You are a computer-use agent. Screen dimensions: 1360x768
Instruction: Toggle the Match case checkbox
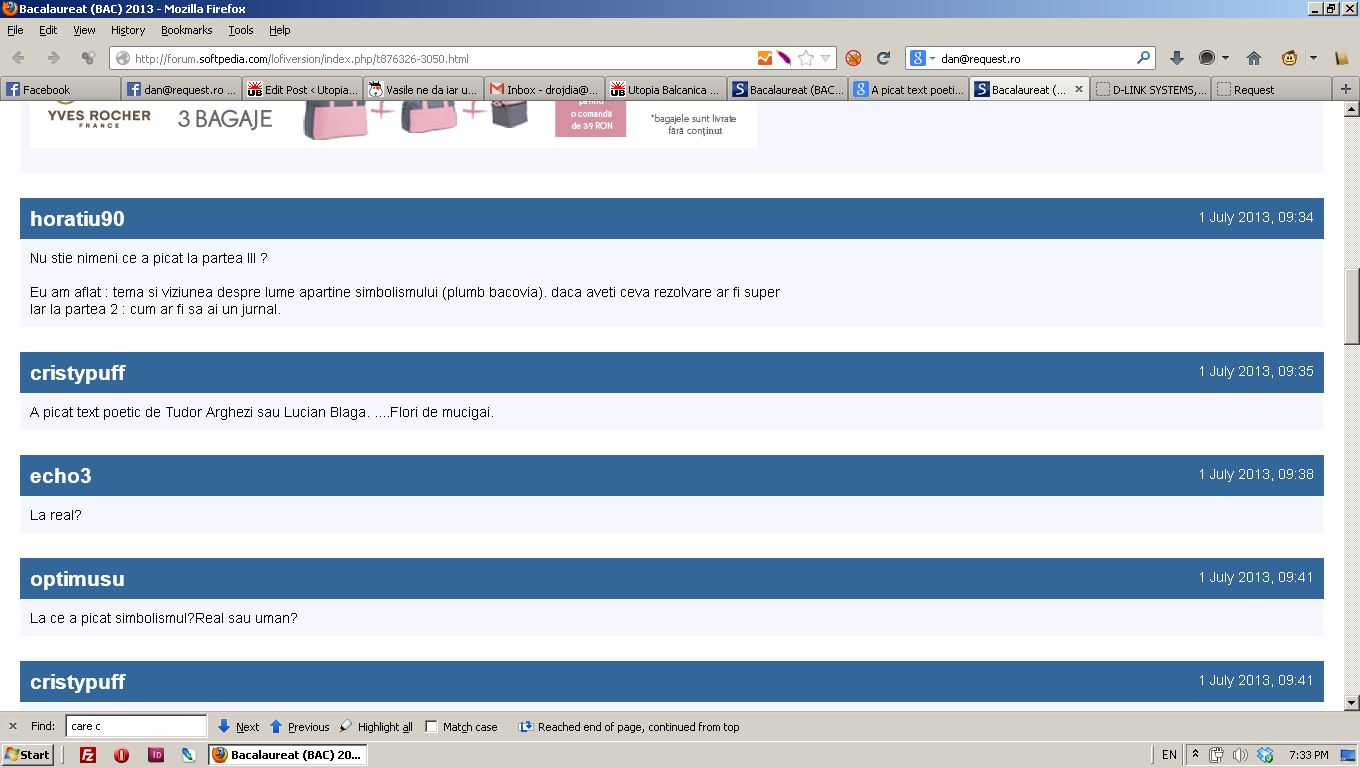tap(432, 727)
